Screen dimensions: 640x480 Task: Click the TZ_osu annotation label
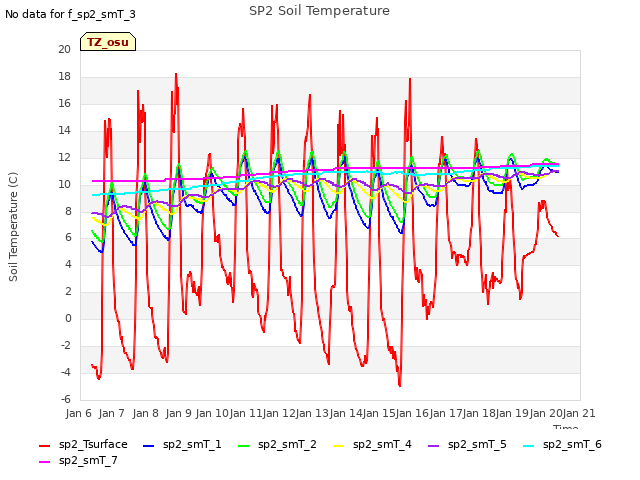(x=108, y=42)
